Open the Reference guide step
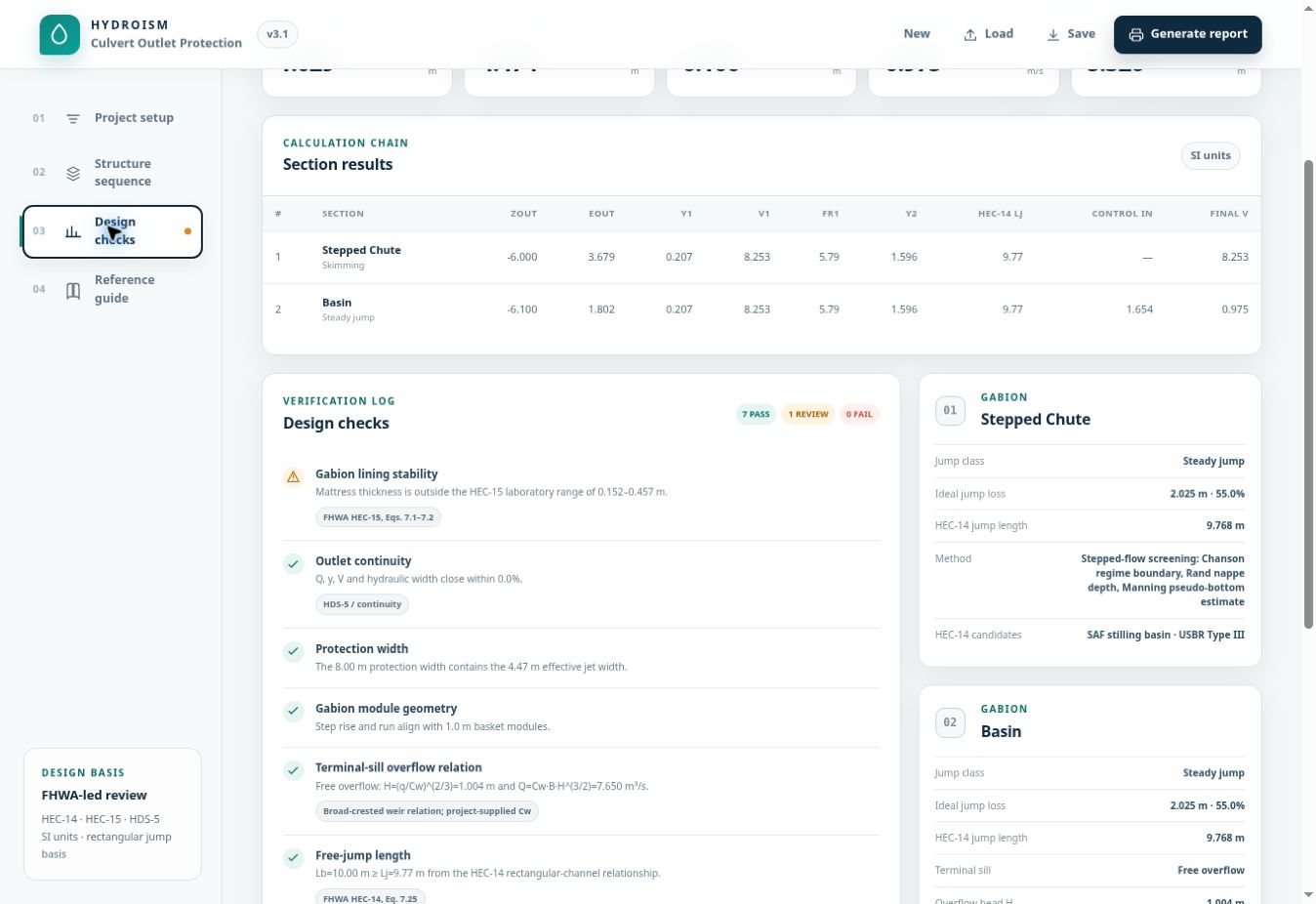Viewport: 1316px width, 904px height. click(112, 289)
